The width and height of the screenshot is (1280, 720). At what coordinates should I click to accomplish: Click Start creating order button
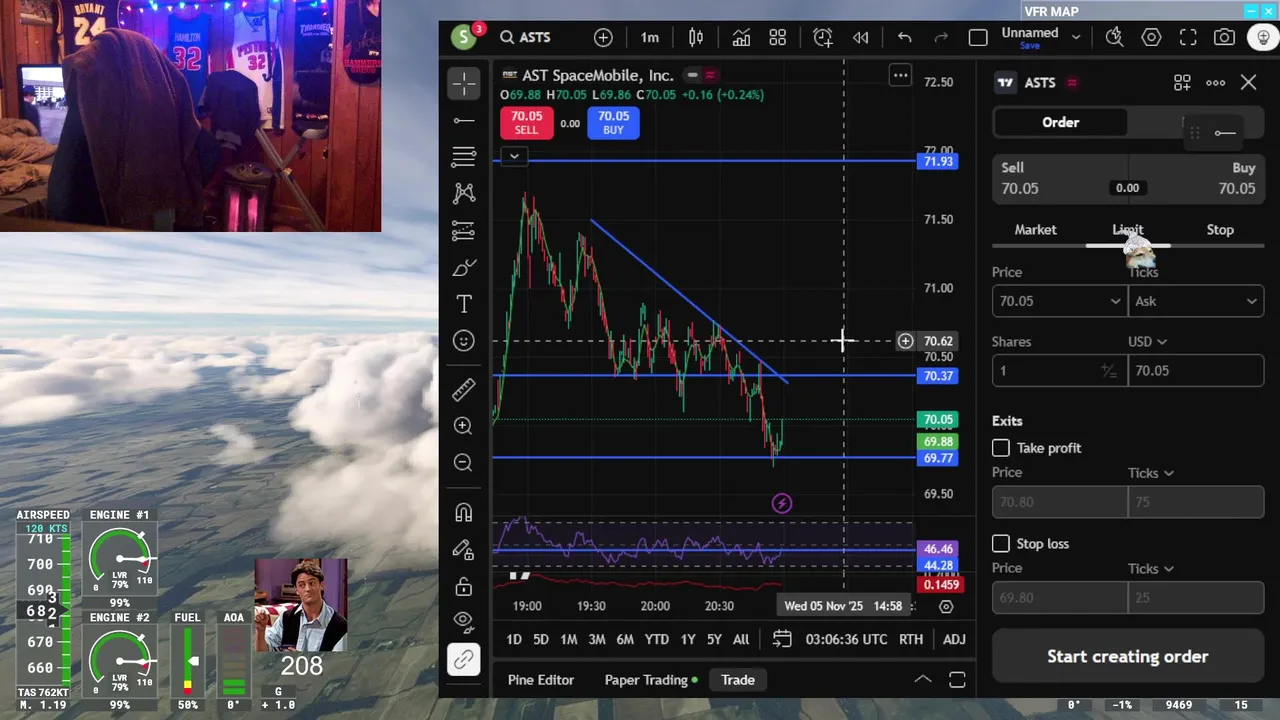tap(1128, 657)
